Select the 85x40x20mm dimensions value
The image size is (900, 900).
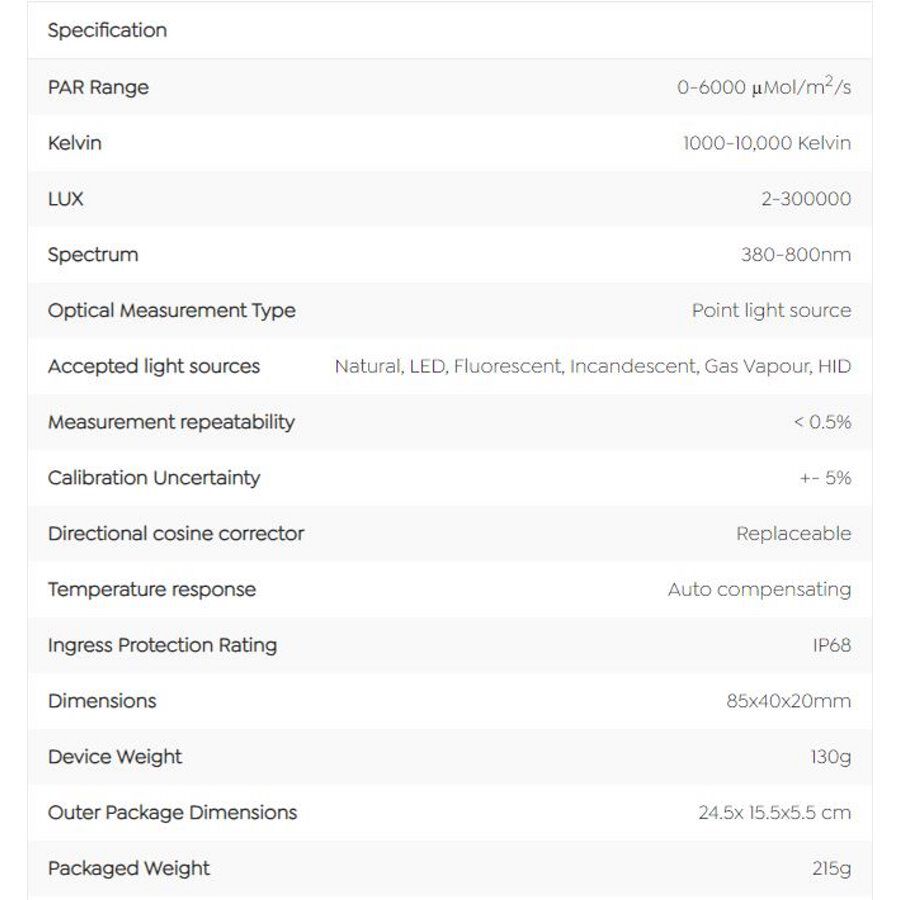(x=789, y=701)
